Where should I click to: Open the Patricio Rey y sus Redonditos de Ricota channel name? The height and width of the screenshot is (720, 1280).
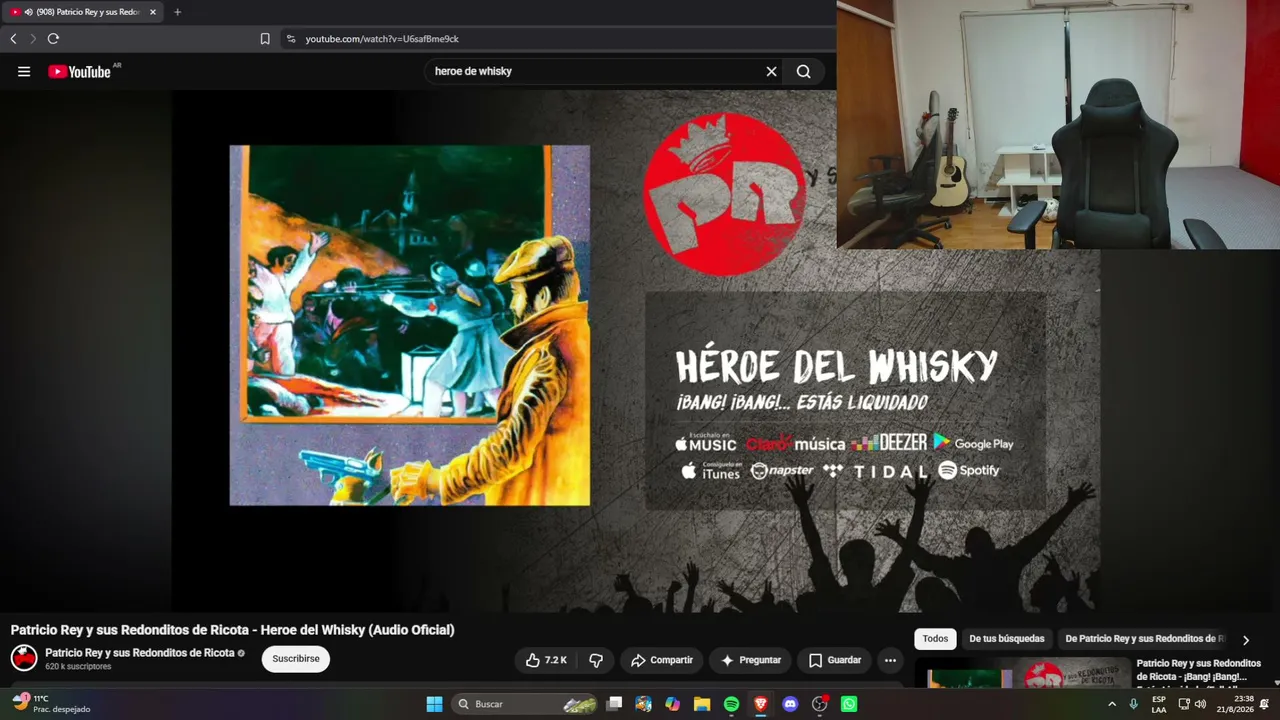(x=140, y=653)
